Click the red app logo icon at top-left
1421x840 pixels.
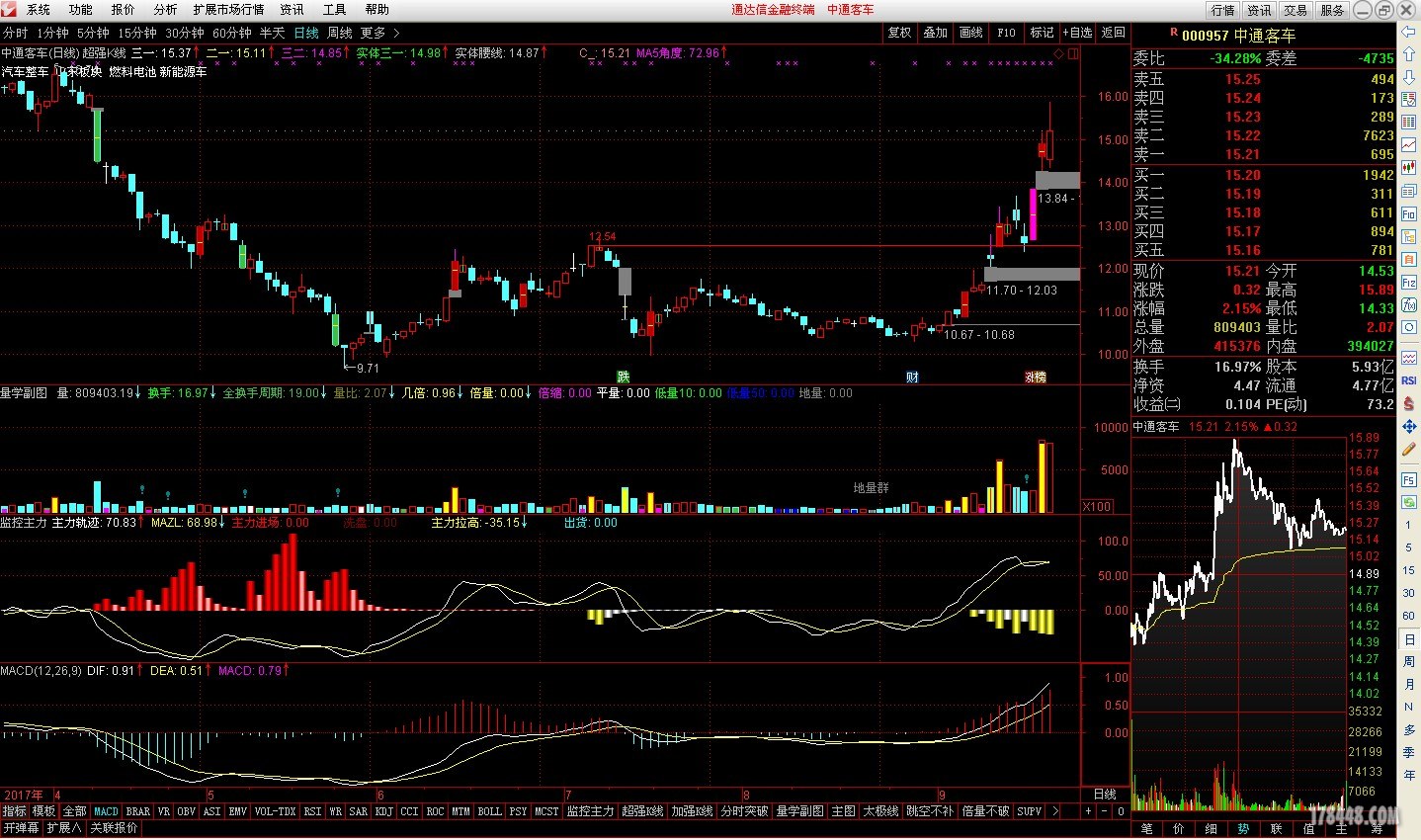pyautogui.click(x=9, y=9)
